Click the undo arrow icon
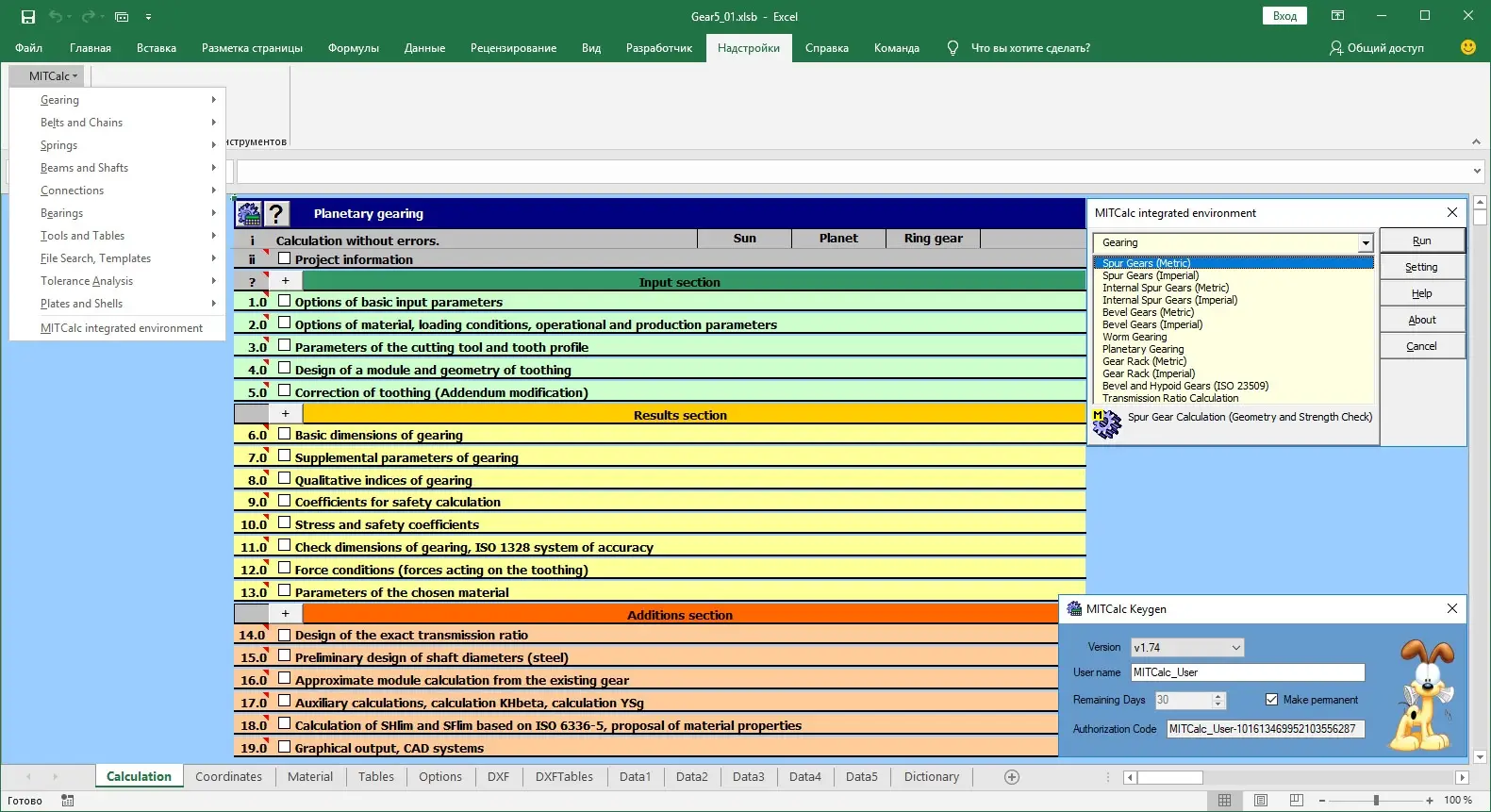The height and width of the screenshot is (812, 1491). [x=56, y=17]
